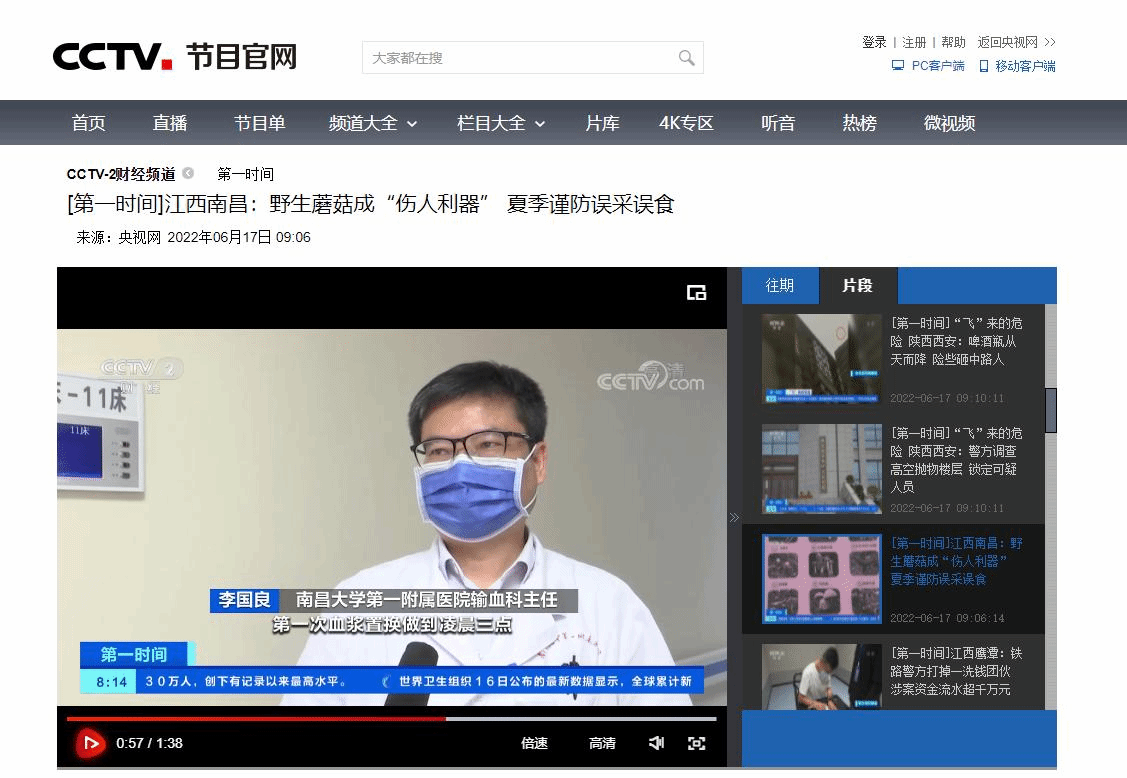Screen dimensions: 1127x778
Task: Mute the video with speaker icon
Action: [x=656, y=743]
